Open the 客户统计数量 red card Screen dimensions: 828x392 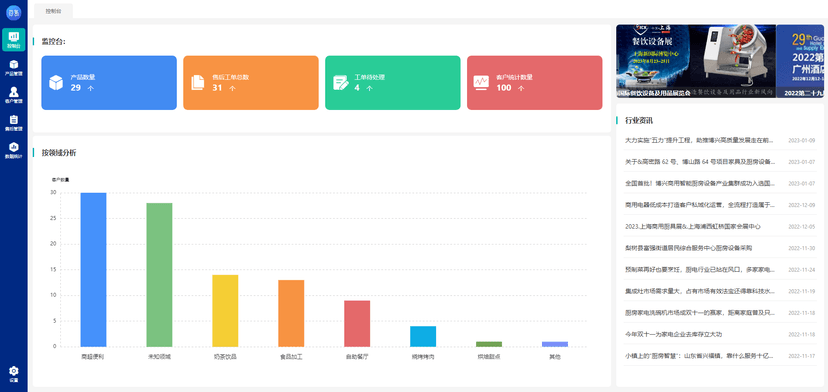(534, 83)
